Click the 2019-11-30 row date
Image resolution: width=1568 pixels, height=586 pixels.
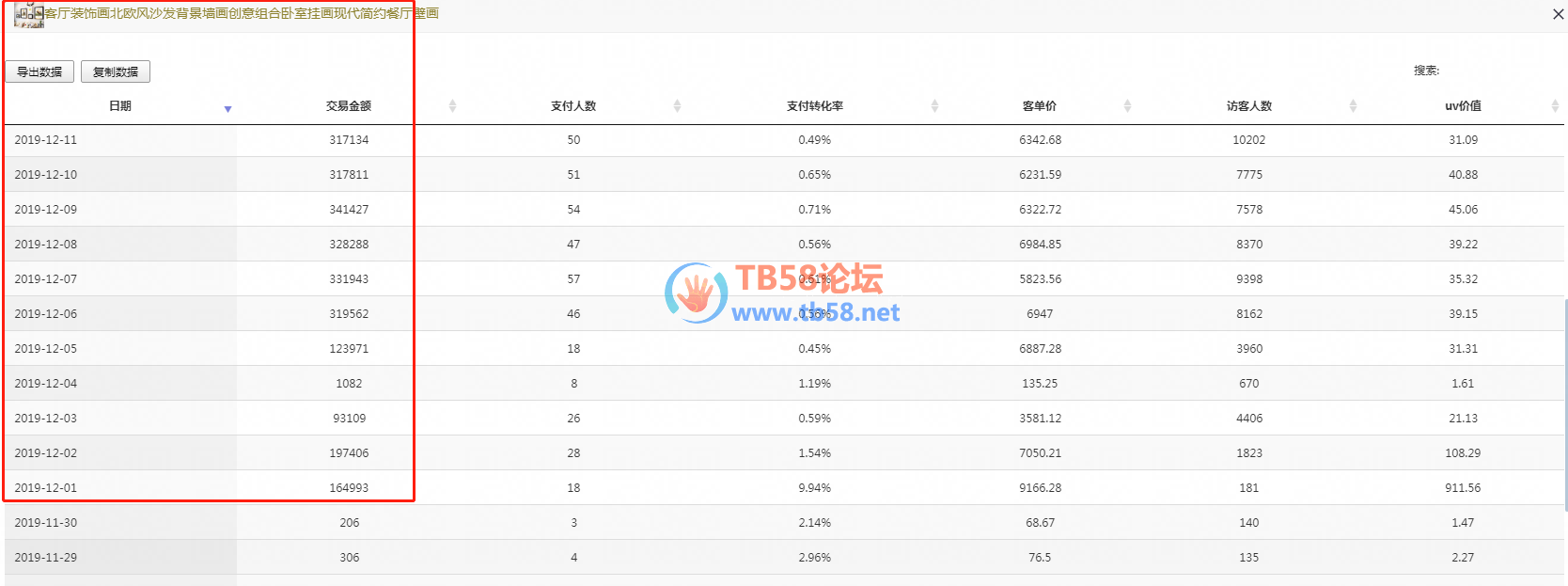coord(46,523)
